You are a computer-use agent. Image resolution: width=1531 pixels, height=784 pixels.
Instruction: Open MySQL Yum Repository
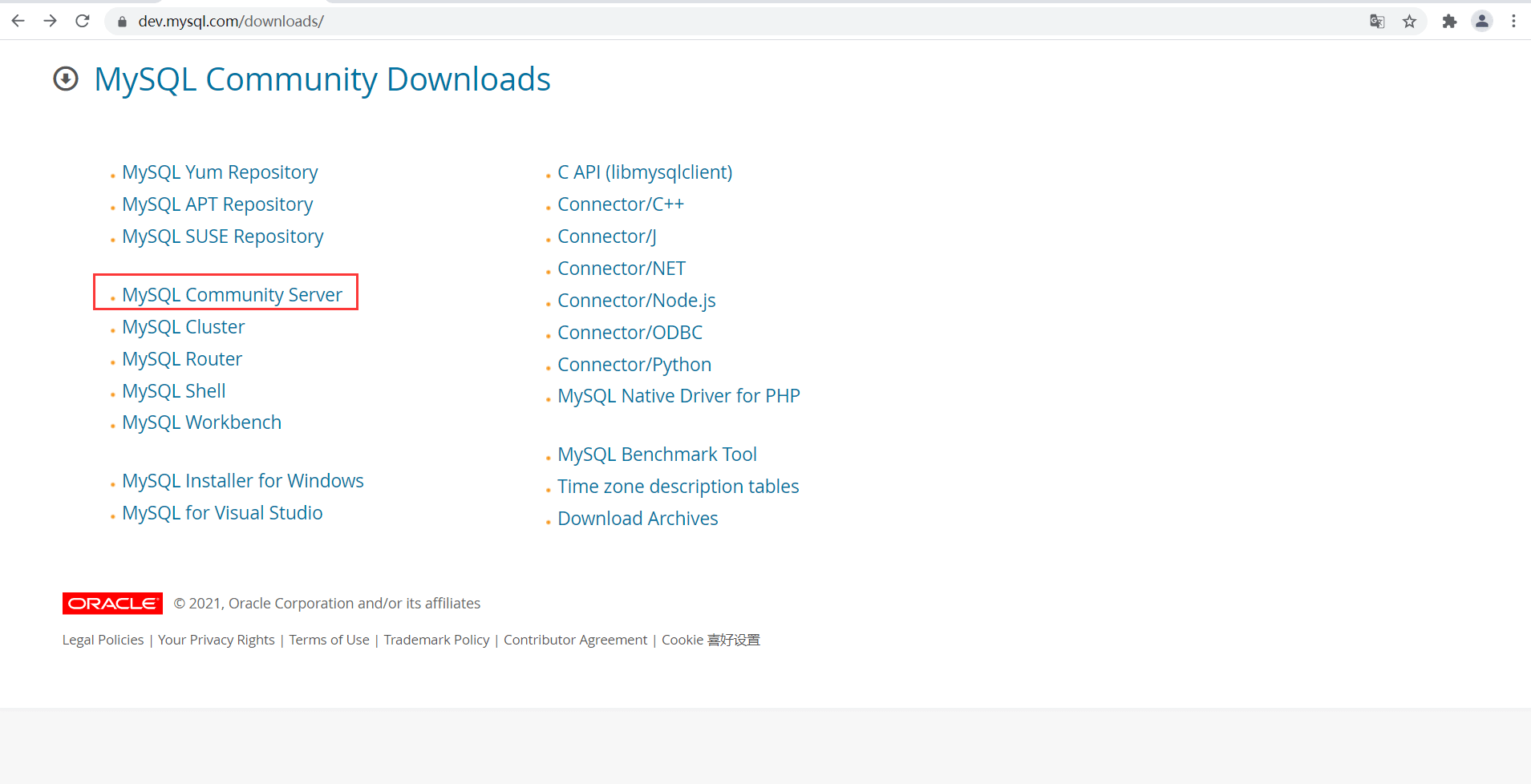pyautogui.click(x=220, y=172)
